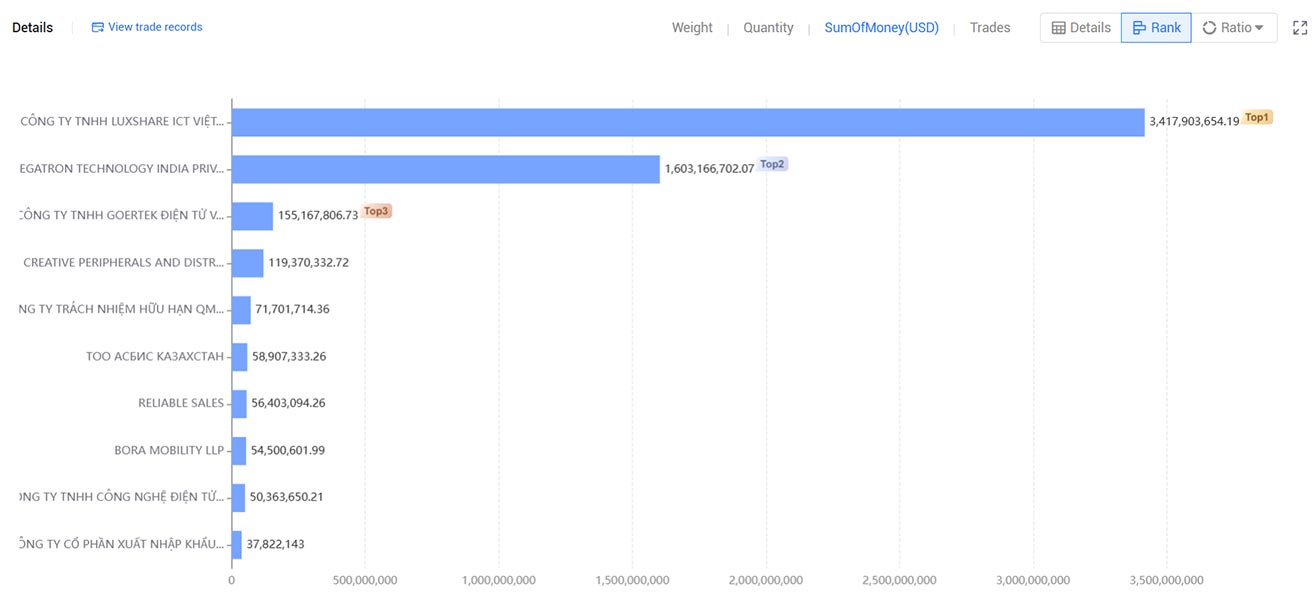This screenshot has height=600, width=1316.
Task: Click the 155,167,806.73 value
Action: 318,216
